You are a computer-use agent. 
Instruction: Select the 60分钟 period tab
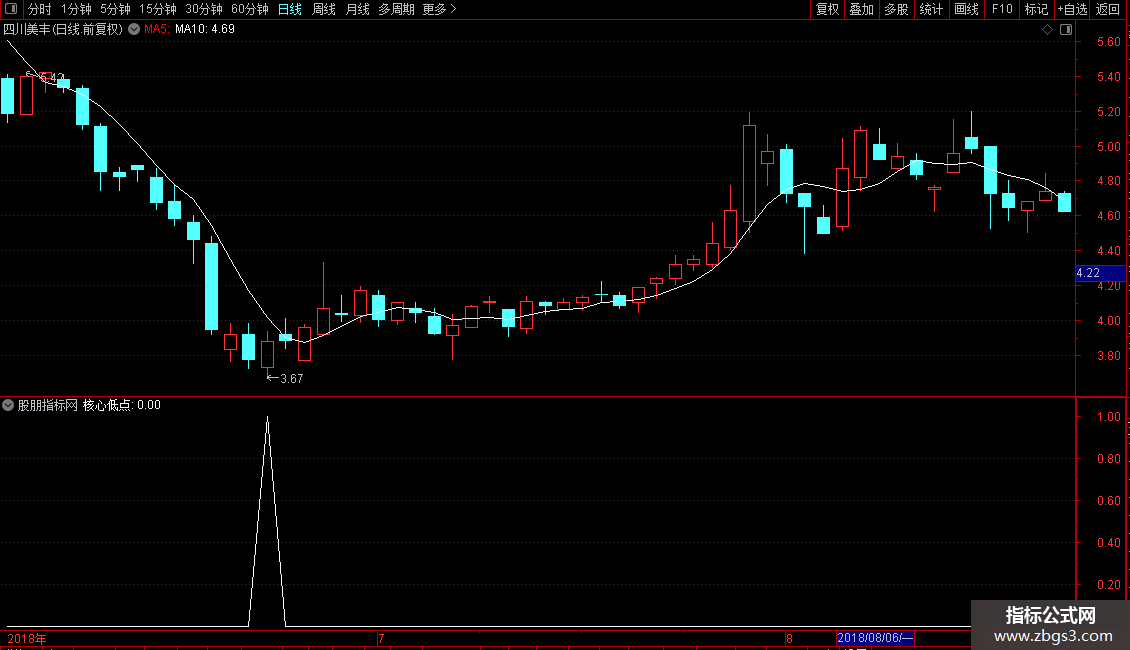(x=250, y=9)
